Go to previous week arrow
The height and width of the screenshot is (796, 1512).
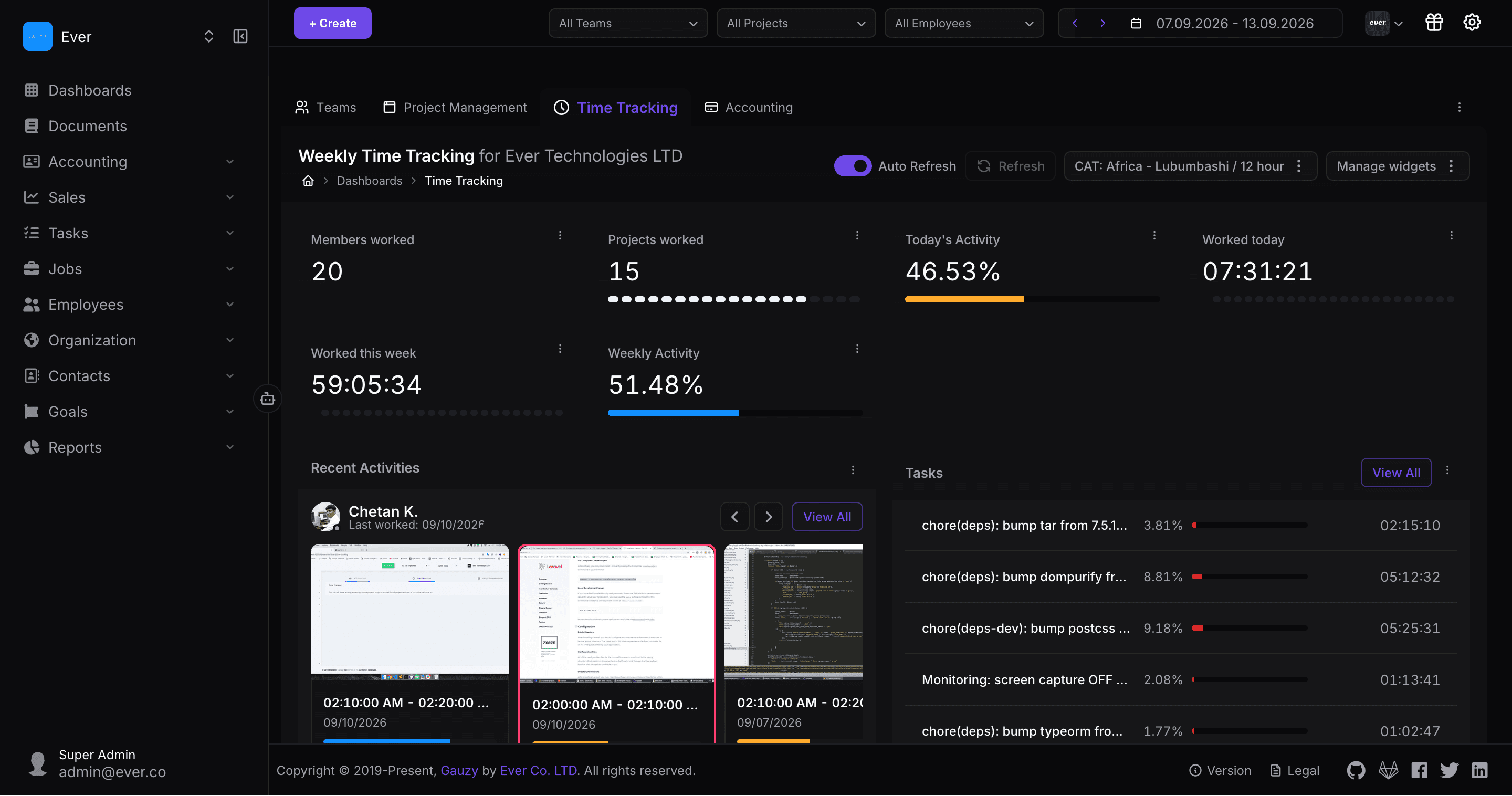coord(1075,24)
